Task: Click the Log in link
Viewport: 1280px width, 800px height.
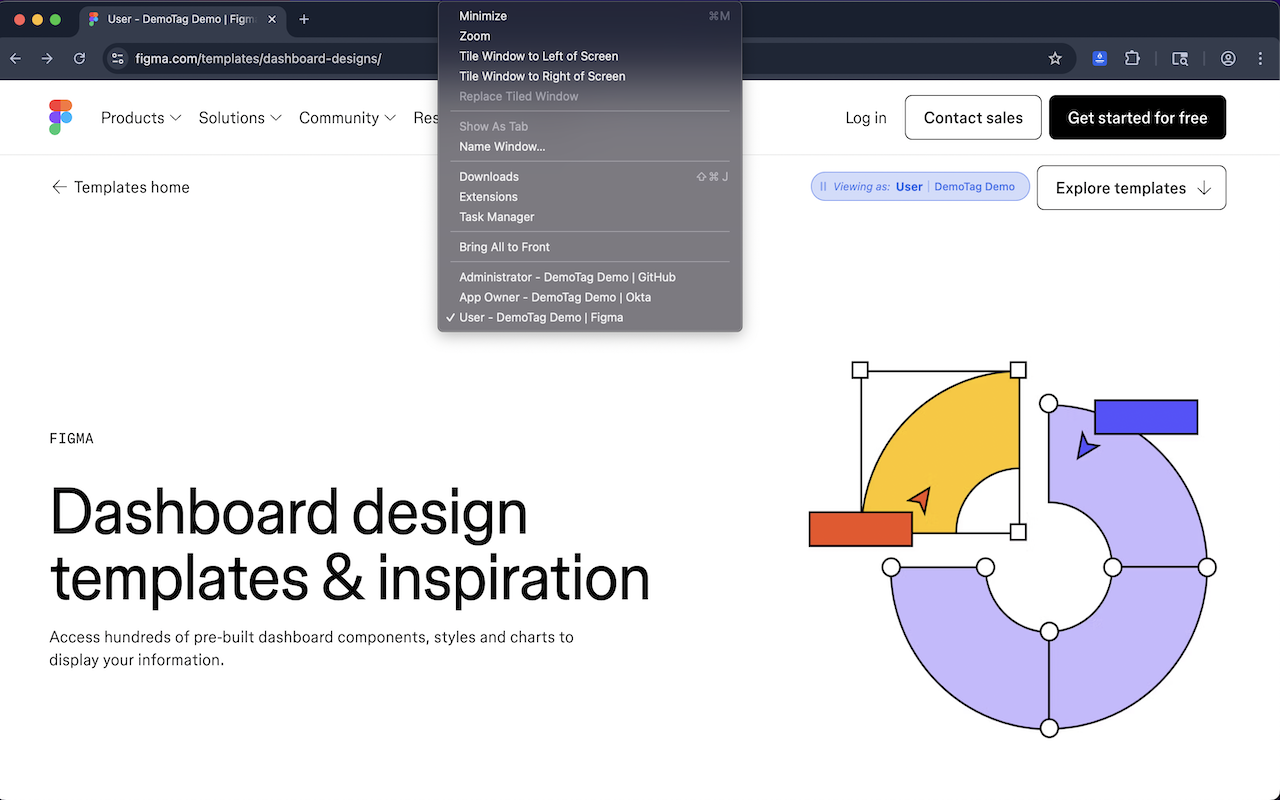Action: point(866,118)
